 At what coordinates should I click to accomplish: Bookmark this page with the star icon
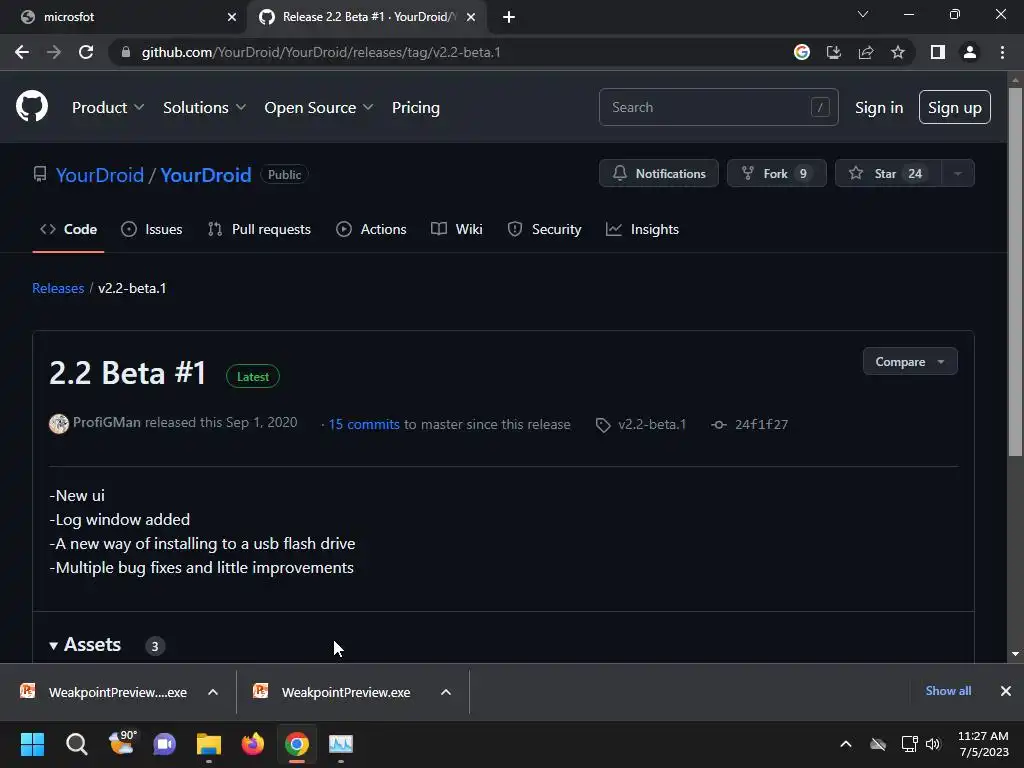pyautogui.click(x=898, y=52)
